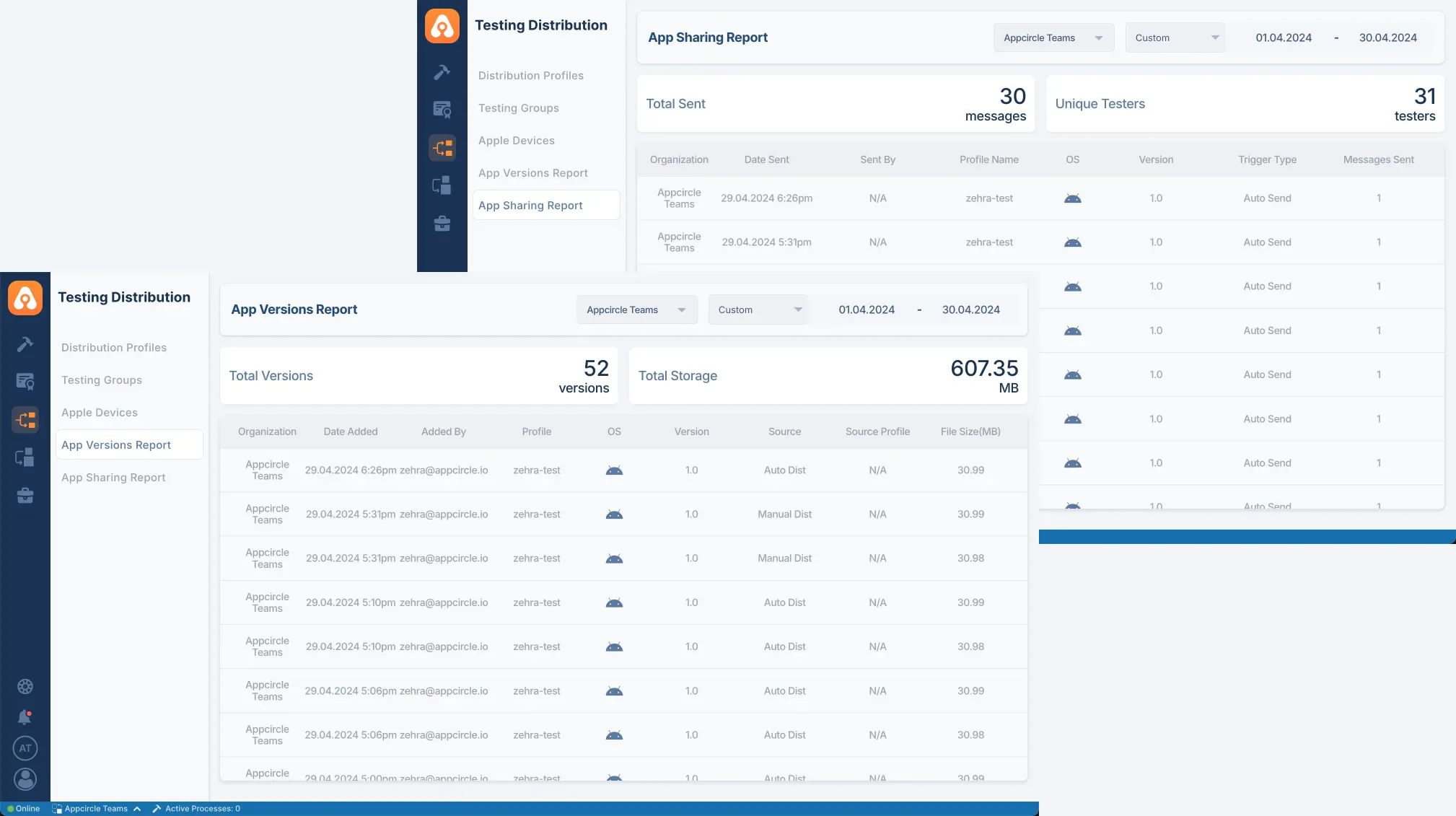Click start date 01.04.2024 in App Versions Report
This screenshot has height=816, width=1456.
pos(867,310)
